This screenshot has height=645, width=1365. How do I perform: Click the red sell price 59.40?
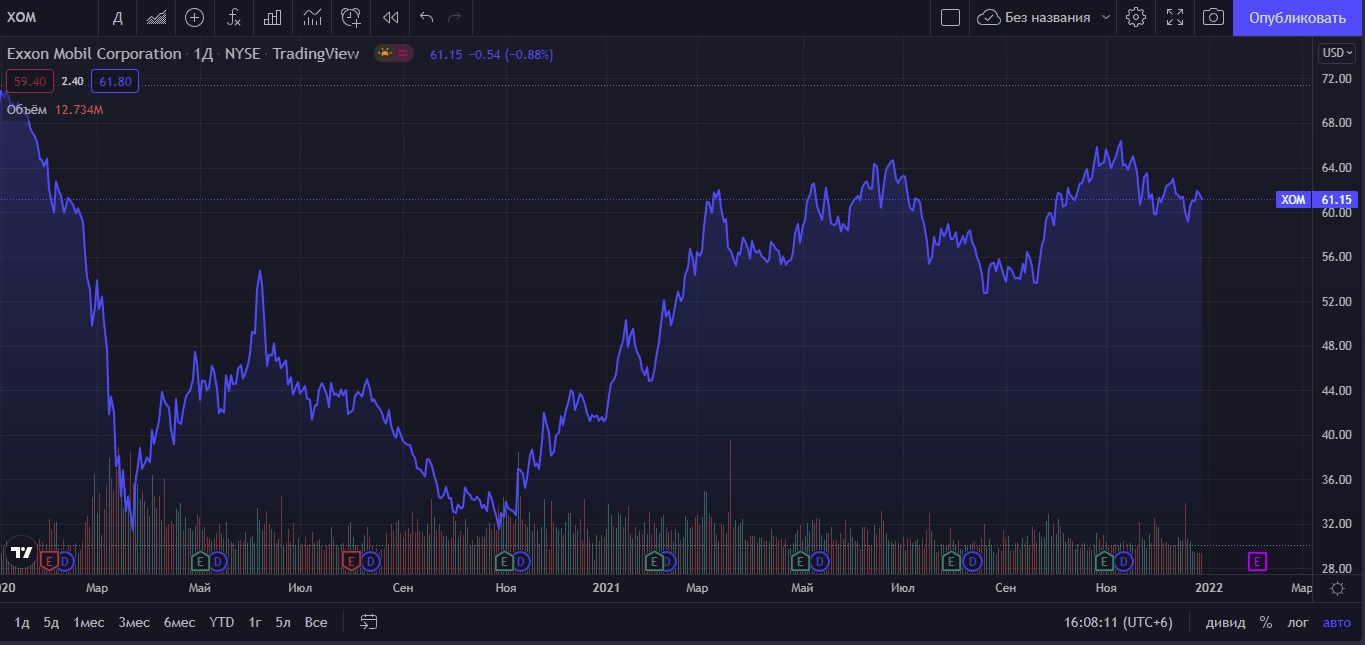point(30,81)
